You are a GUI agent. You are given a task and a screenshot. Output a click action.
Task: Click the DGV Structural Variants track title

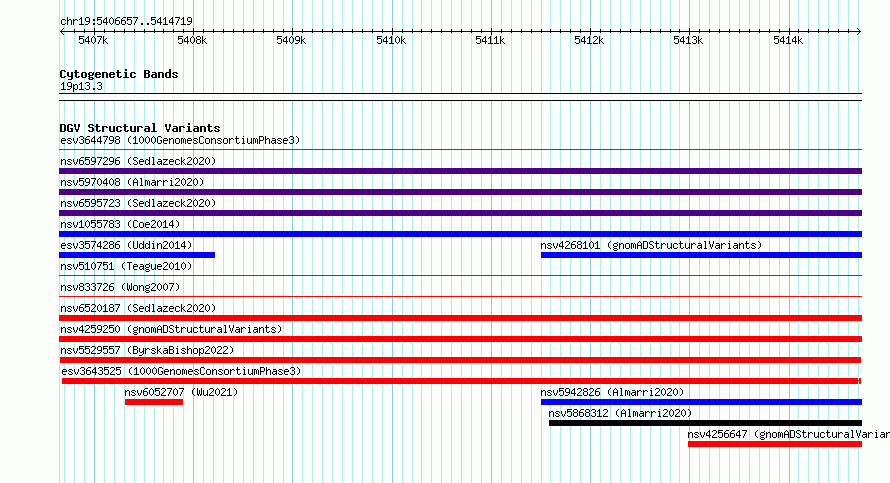tap(140, 128)
